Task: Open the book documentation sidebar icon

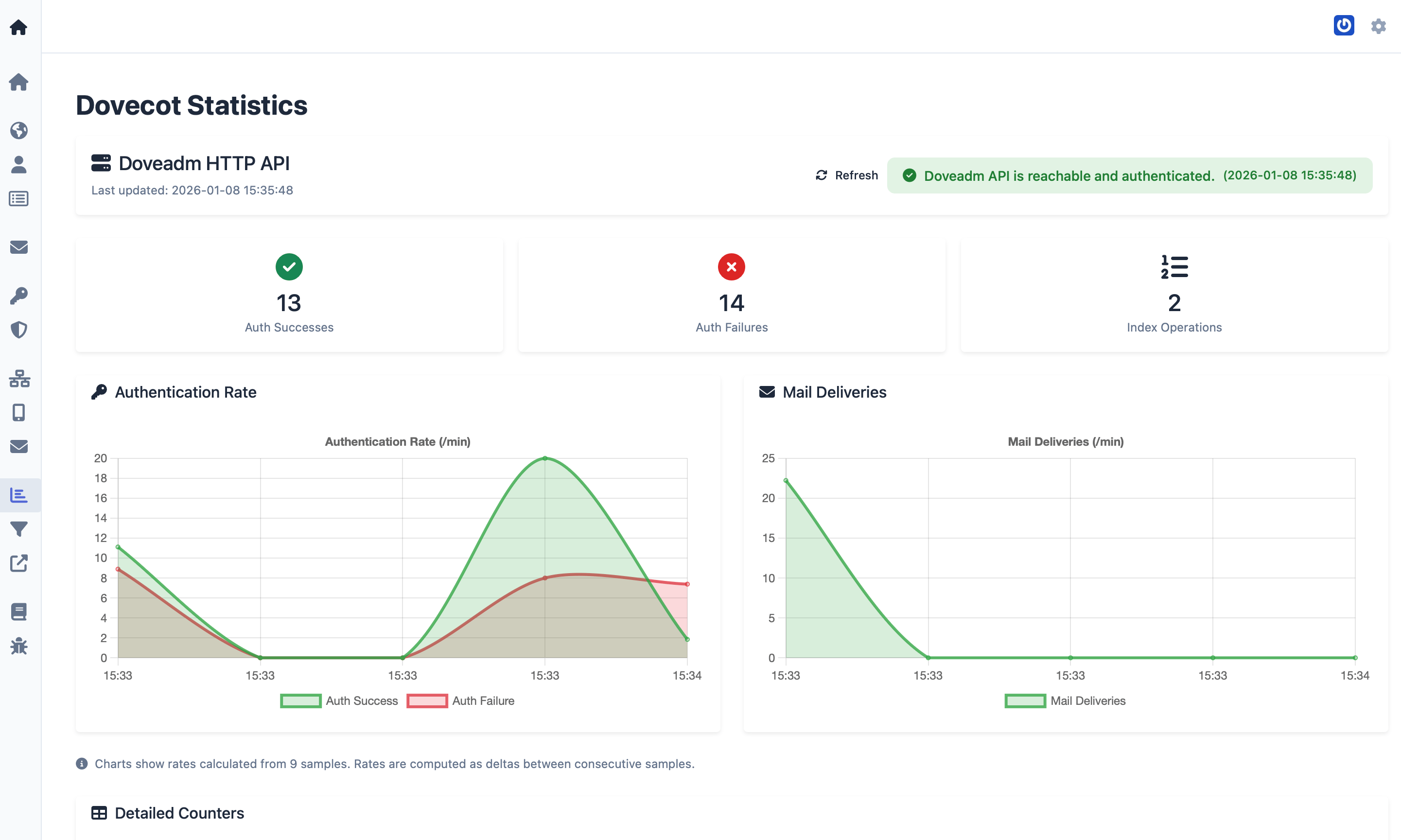Action: tap(18, 612)
